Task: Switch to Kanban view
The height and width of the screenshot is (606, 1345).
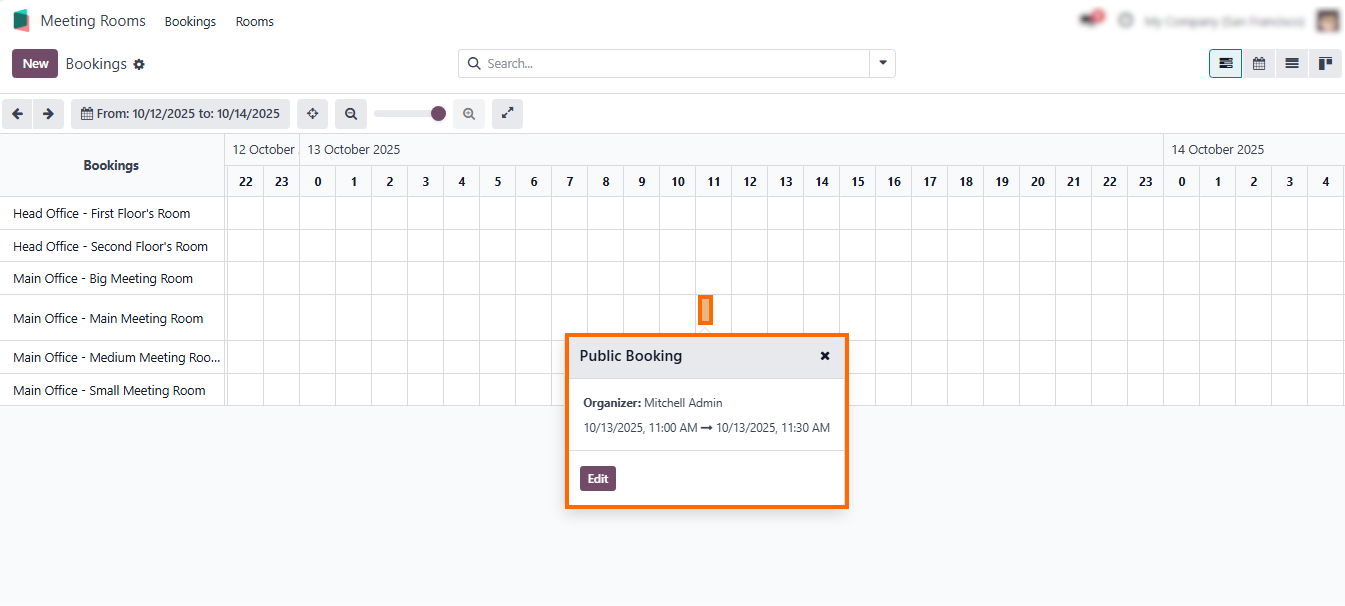Action: 1325,64
